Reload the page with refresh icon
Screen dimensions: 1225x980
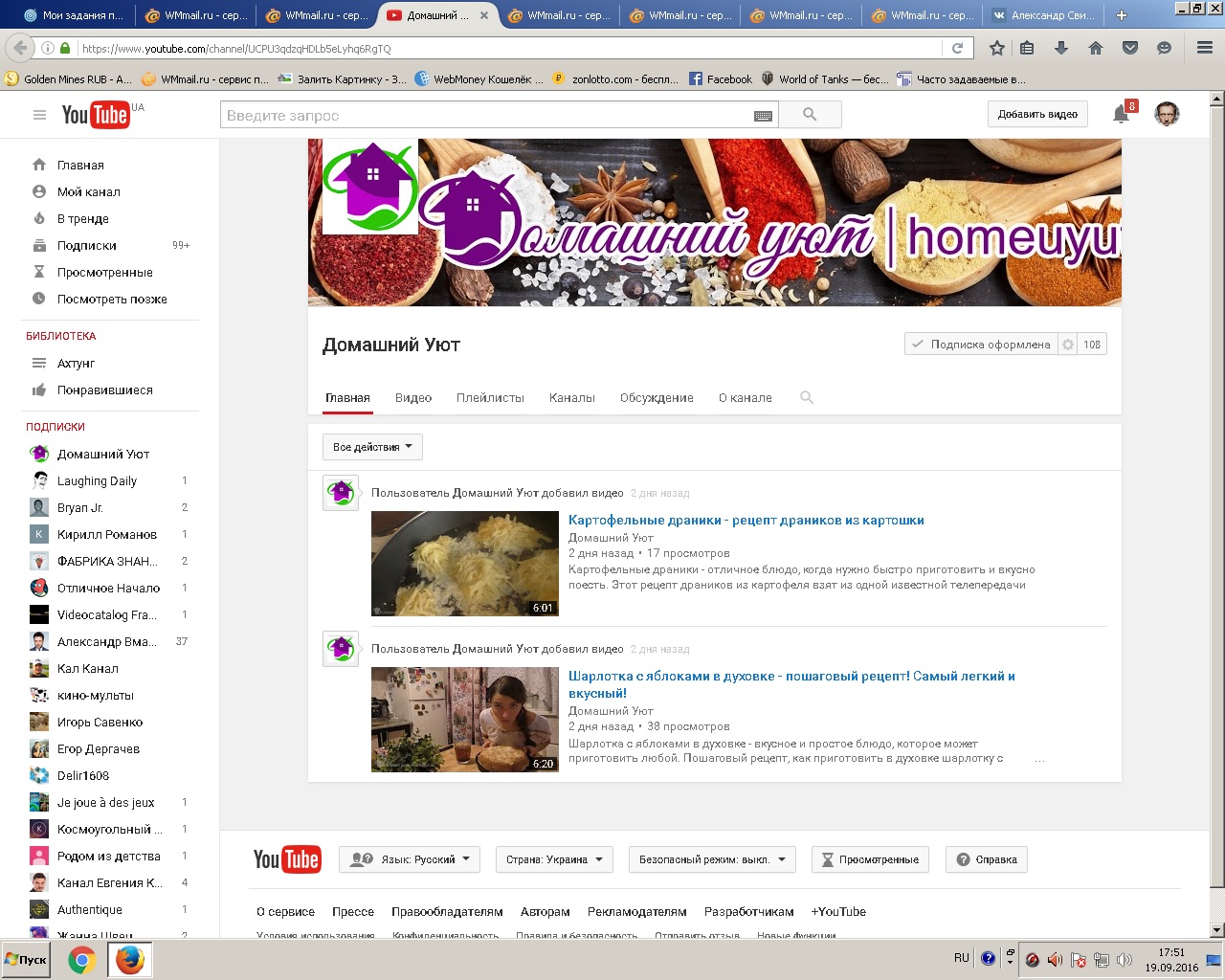[957, 48]
